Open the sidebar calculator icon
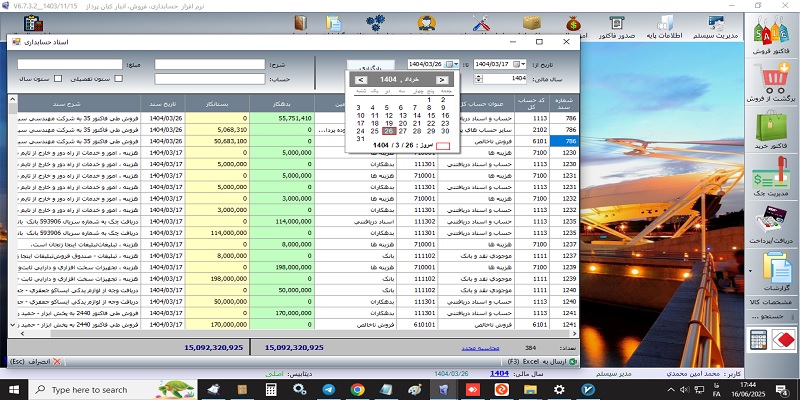800x400 pixels. click(758, 340)
